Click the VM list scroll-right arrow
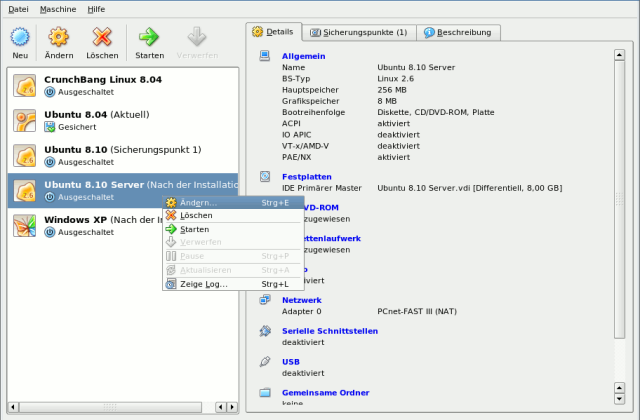The height and width of the screenshot is (420, 640). pos(232,407)
